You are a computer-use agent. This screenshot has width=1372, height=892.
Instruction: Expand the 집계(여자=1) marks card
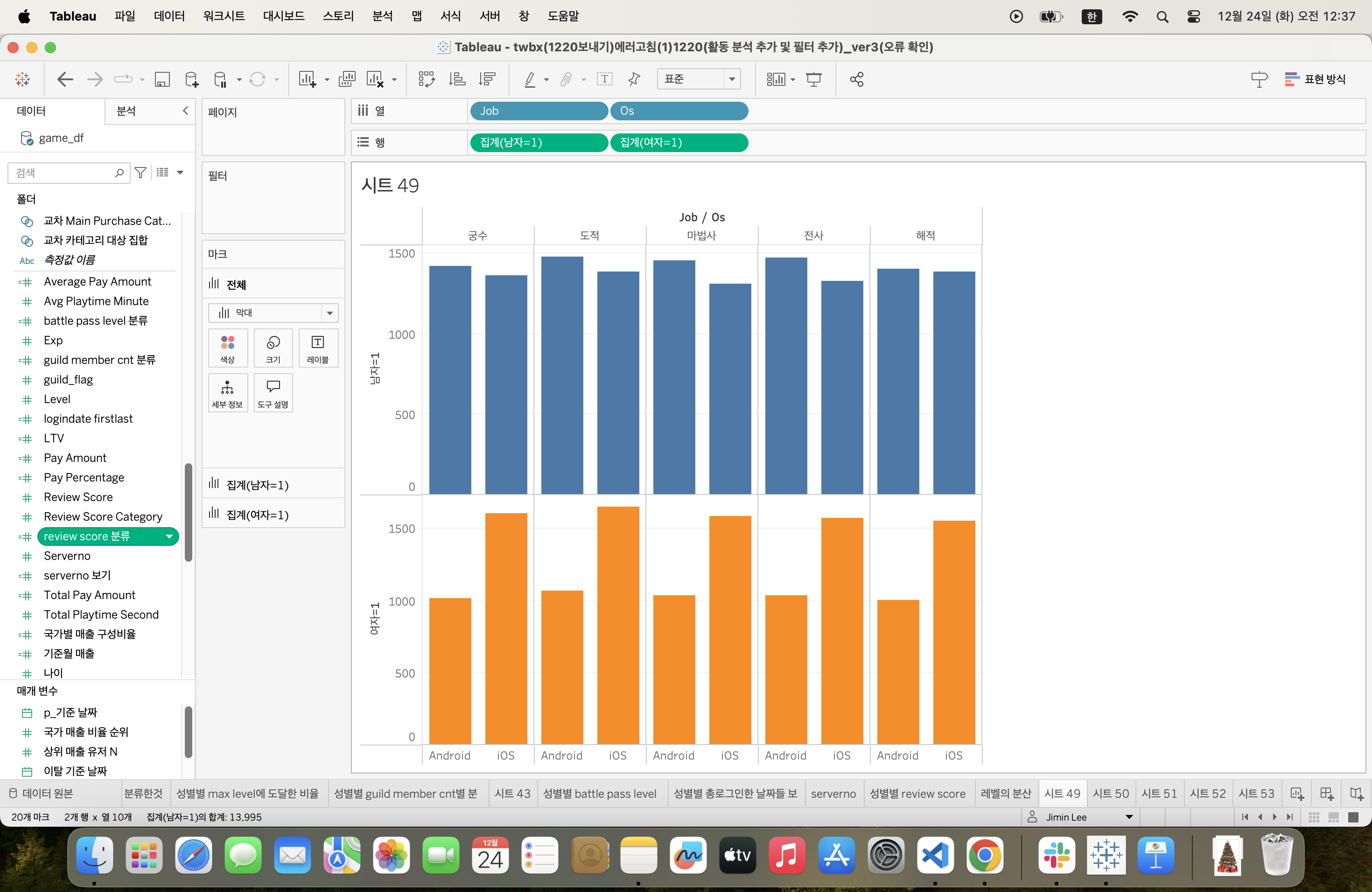pos(273,515)
